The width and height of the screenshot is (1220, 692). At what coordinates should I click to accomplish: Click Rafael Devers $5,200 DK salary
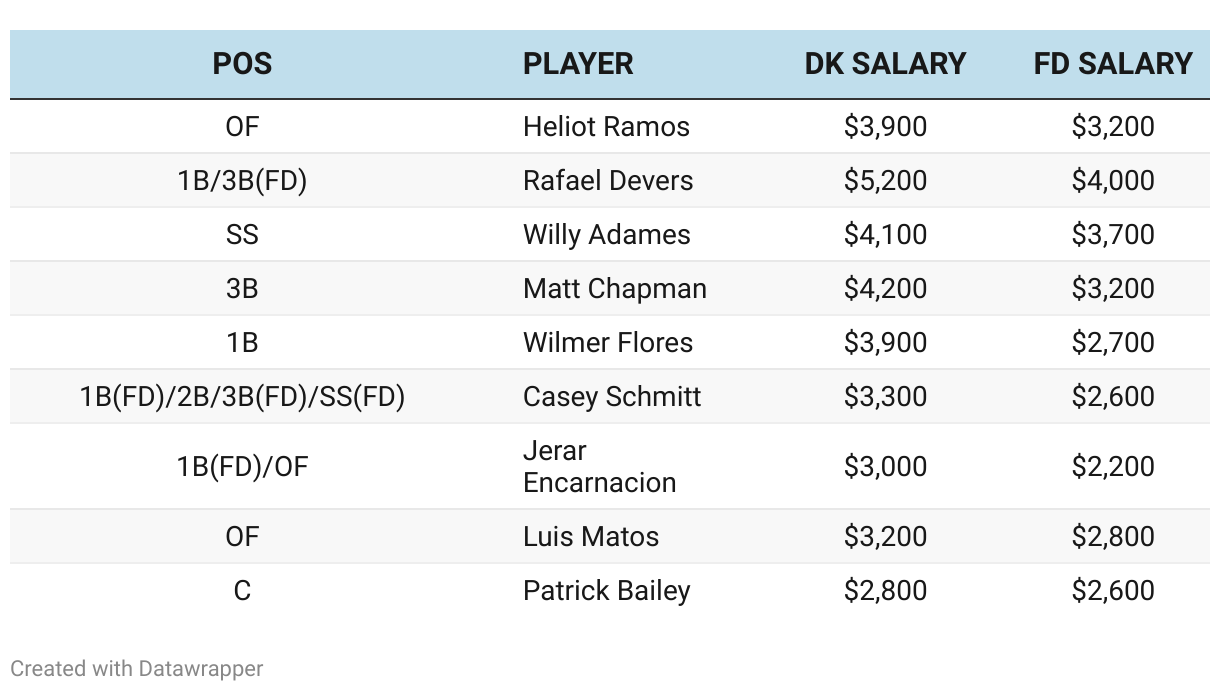[x=885, y=181]
